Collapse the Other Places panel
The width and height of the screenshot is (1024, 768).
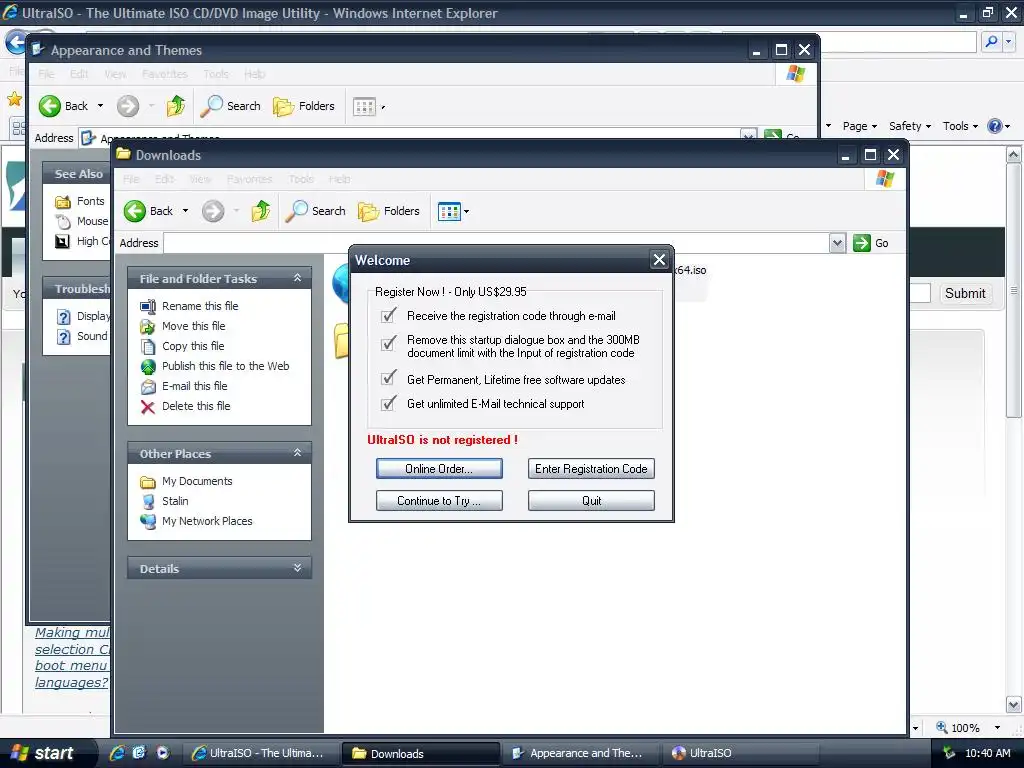297,453
